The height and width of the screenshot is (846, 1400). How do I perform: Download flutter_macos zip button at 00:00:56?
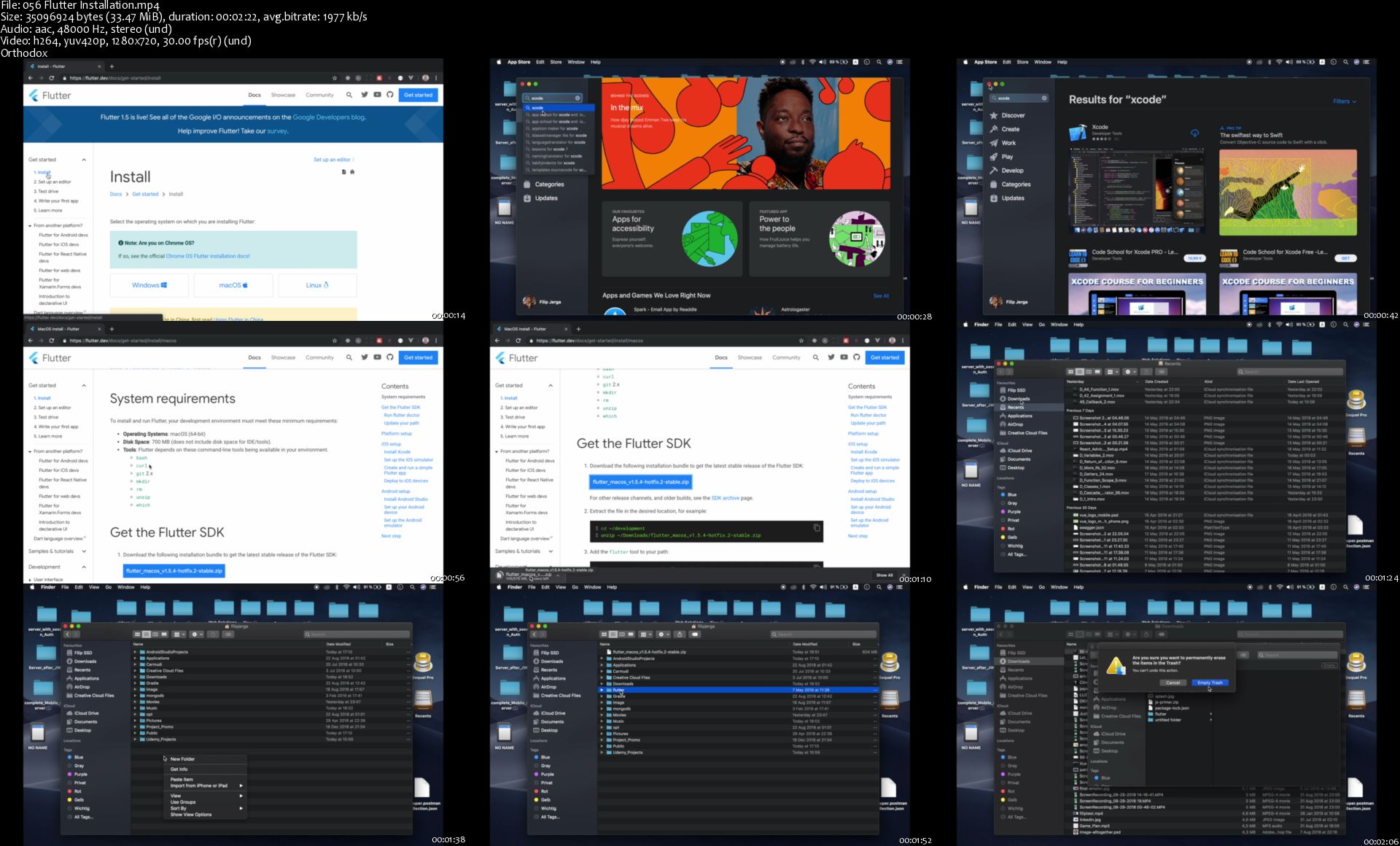pos(174,571)
